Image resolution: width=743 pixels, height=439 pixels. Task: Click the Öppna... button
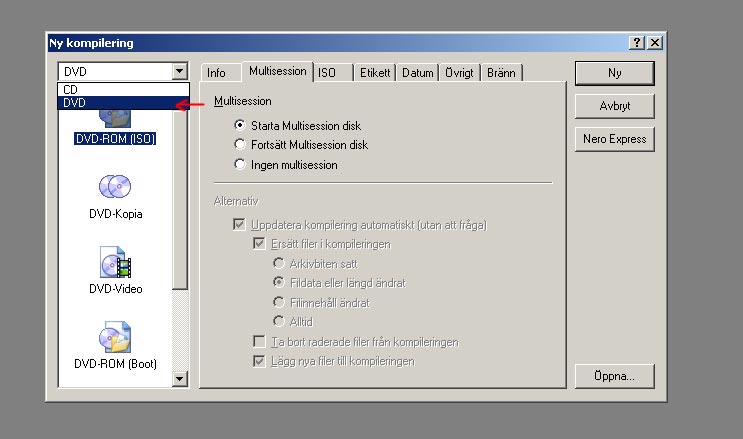click(615, 376)
